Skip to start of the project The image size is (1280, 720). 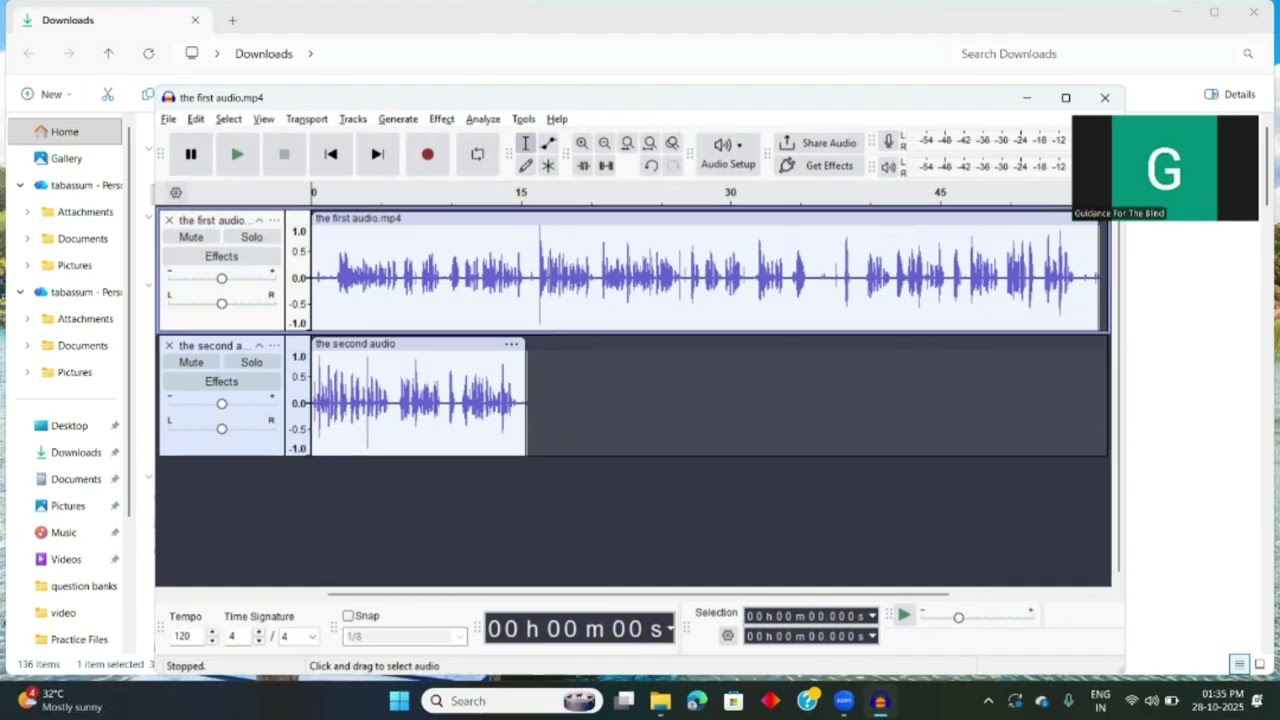pos(331,154)
